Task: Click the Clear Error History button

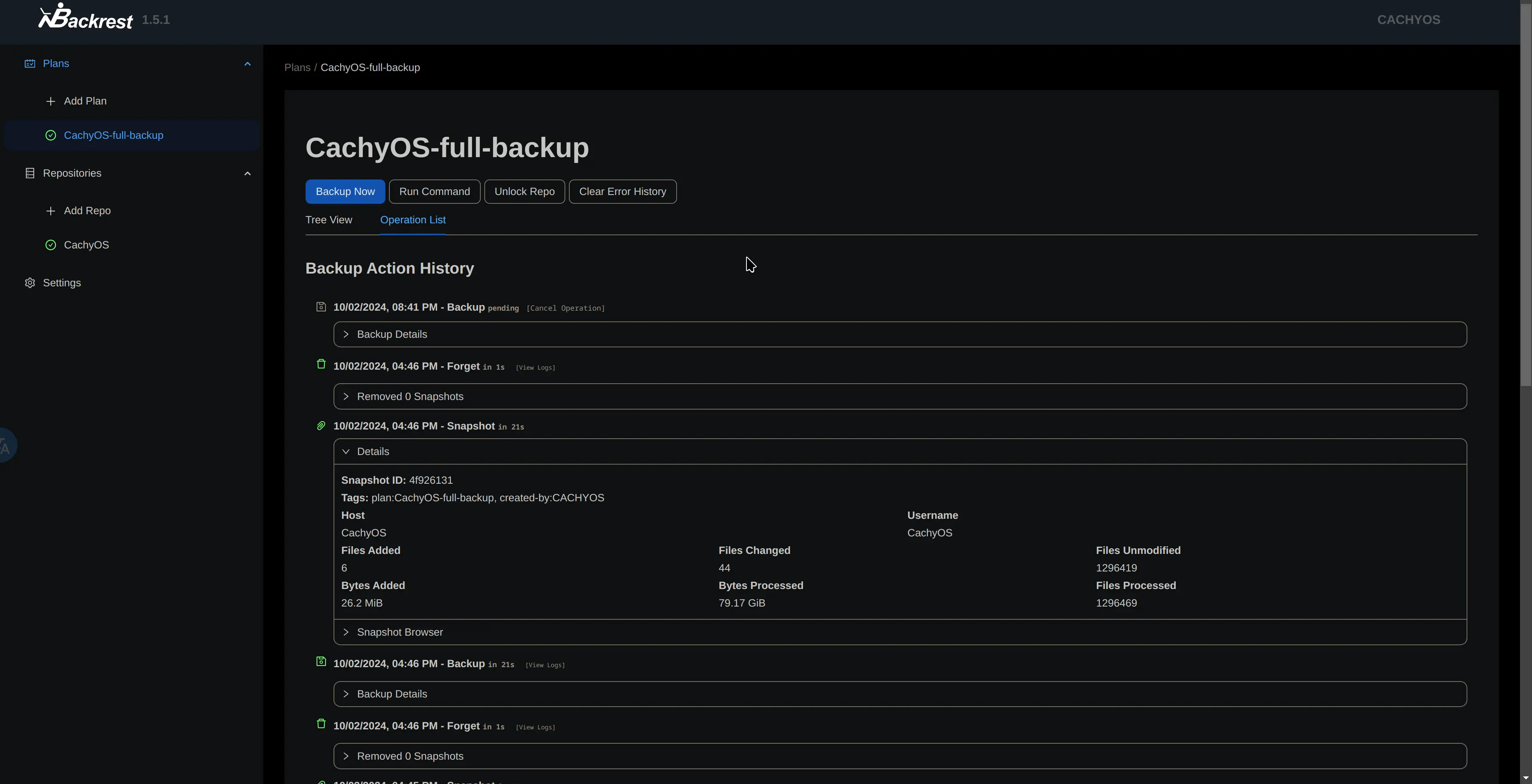Action: tap(623, 191)
